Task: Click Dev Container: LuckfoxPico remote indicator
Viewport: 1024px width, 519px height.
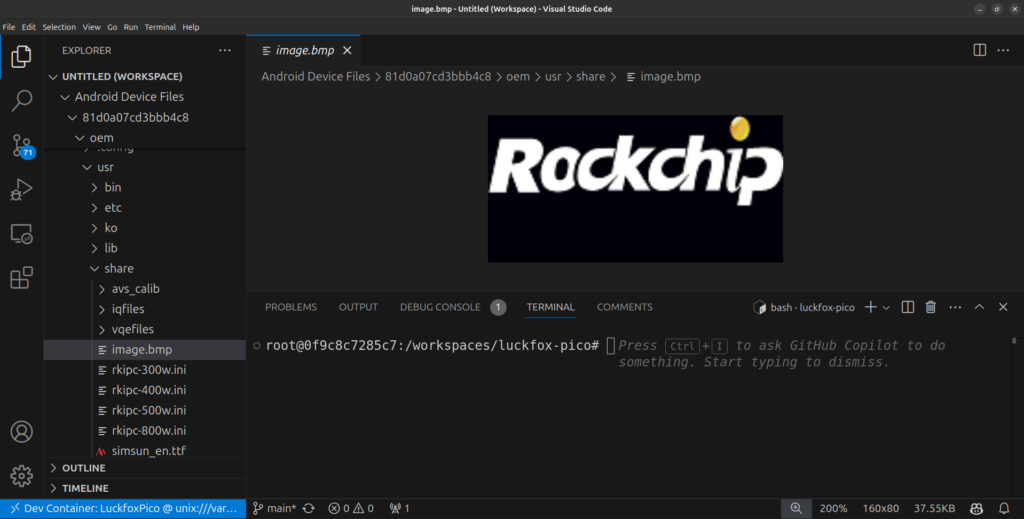Action: pos(123,508)
